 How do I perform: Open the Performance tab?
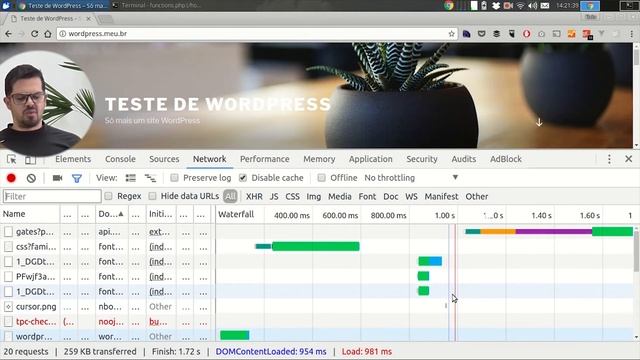point(264,159)
